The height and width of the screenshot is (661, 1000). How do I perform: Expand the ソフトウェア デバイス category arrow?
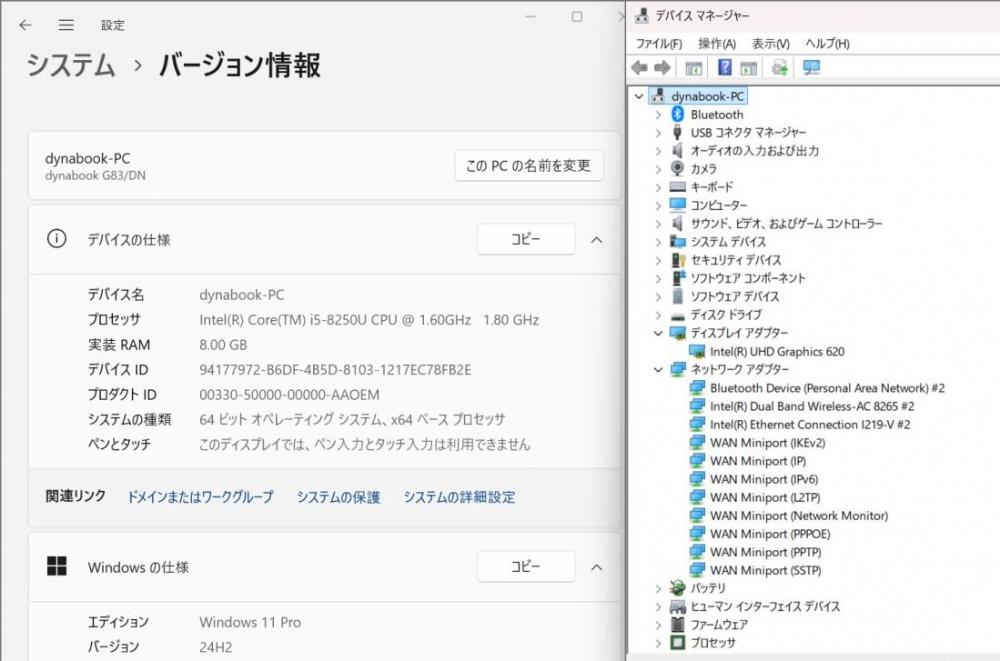tap(658, 297)
